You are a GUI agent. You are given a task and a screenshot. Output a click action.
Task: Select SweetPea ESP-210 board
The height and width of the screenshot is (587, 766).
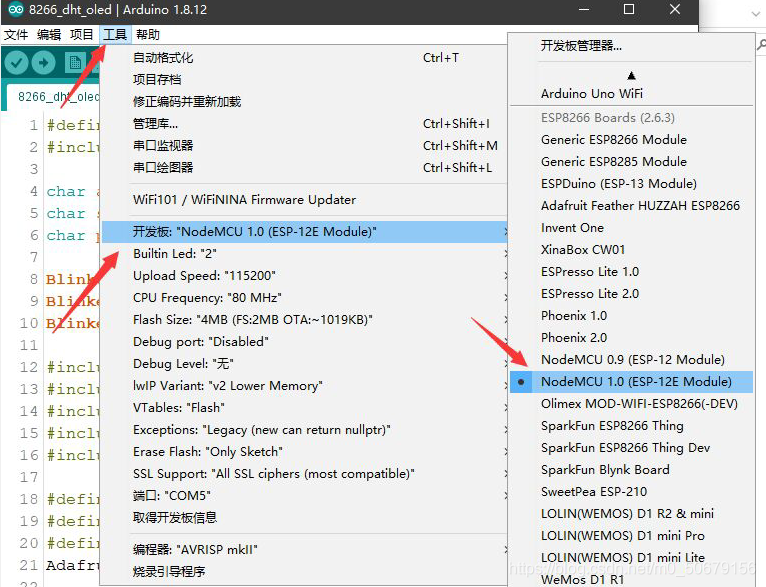point(631,492)
